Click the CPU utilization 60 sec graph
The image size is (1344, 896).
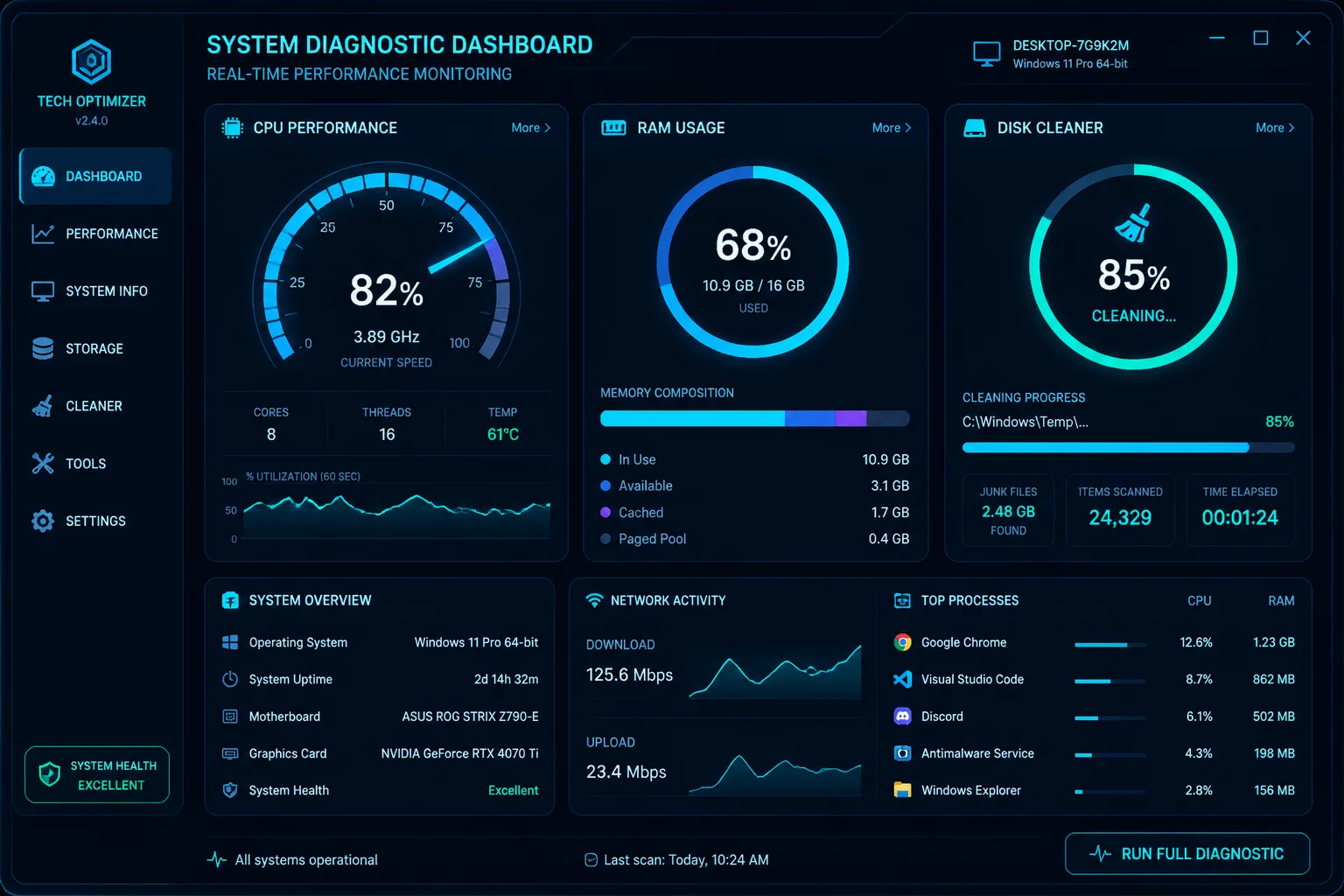397,514
